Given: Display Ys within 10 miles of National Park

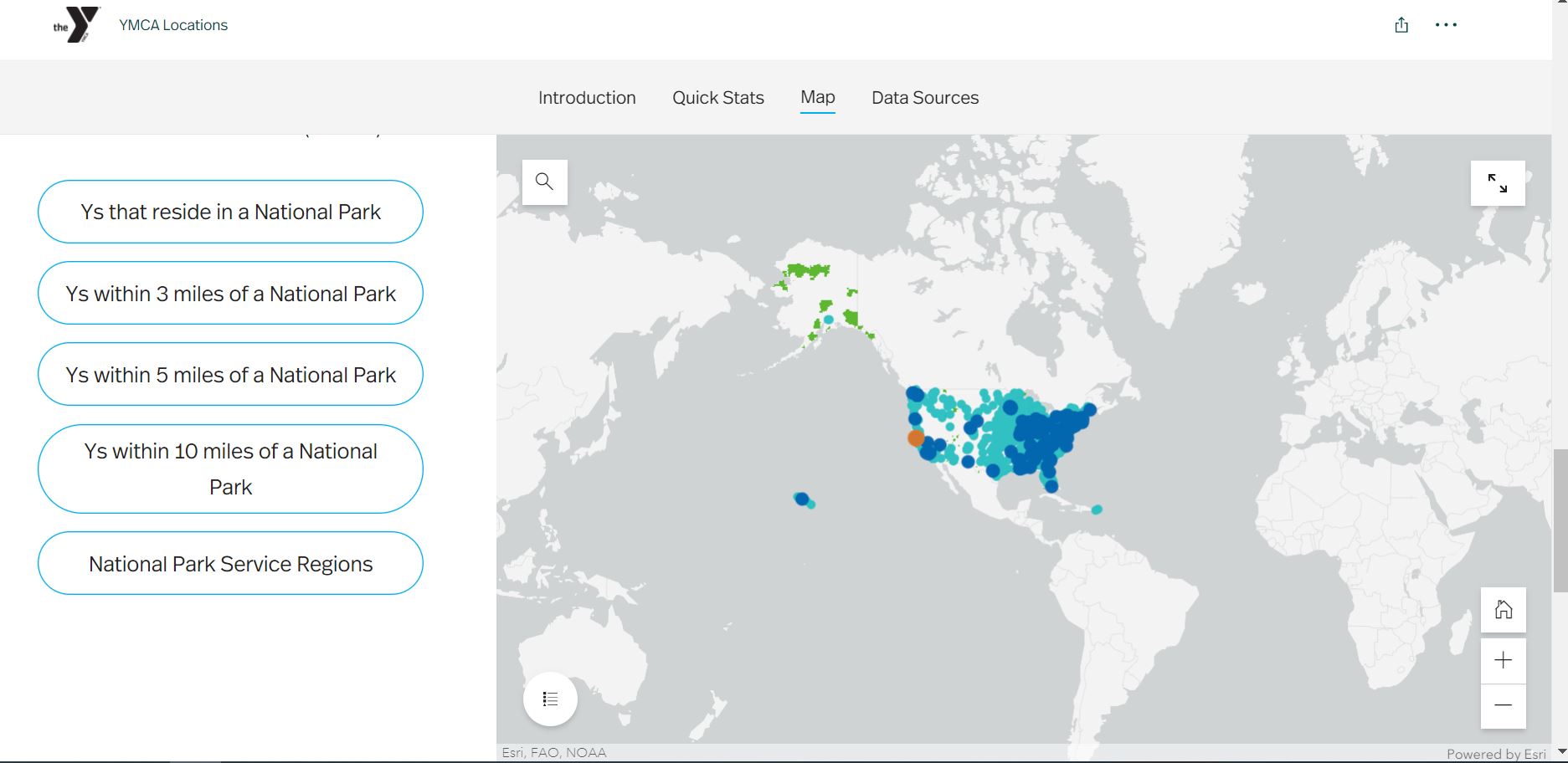Looking at the screenshot, I should 230,469.
